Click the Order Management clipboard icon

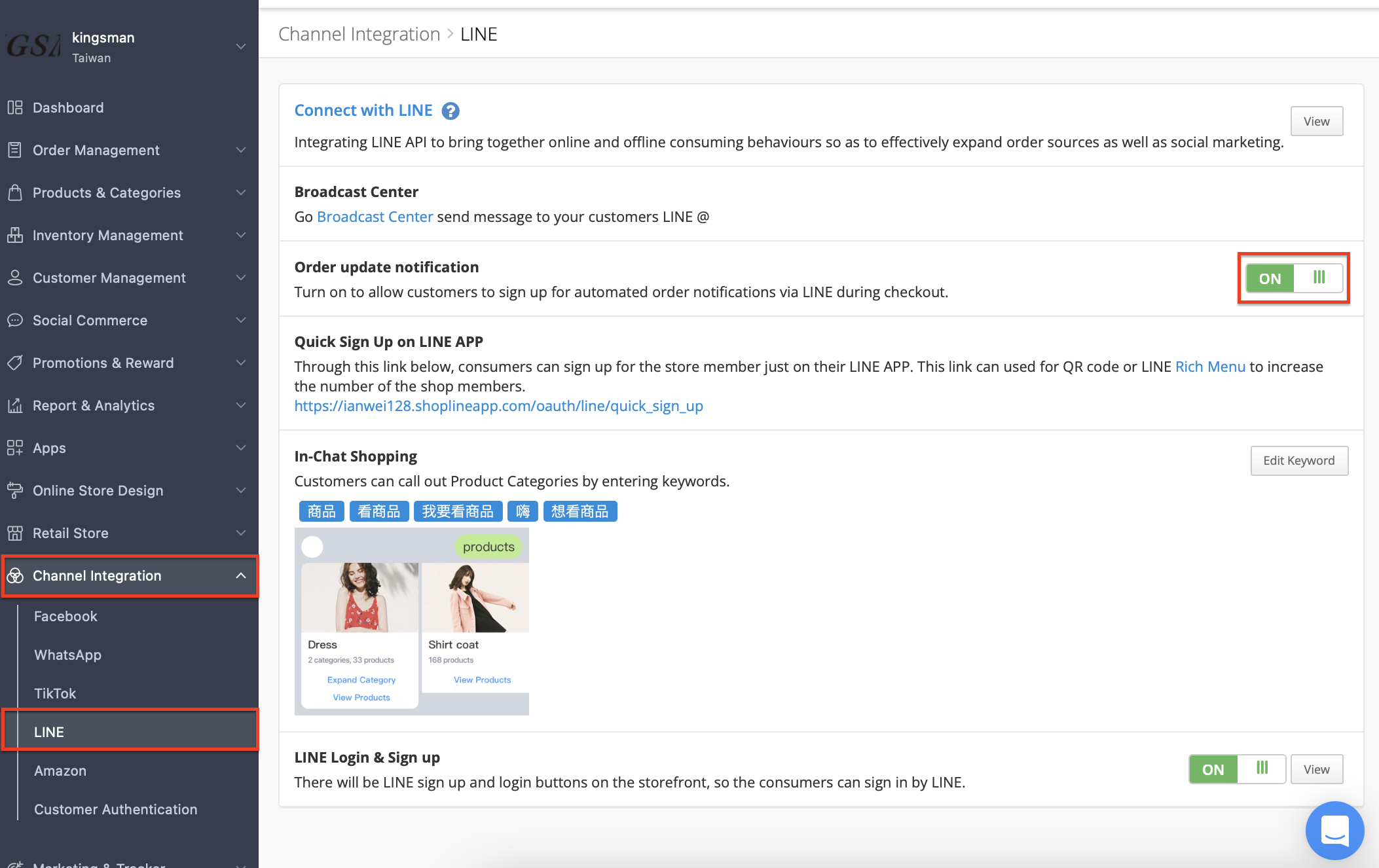click(x=15, y=150)
